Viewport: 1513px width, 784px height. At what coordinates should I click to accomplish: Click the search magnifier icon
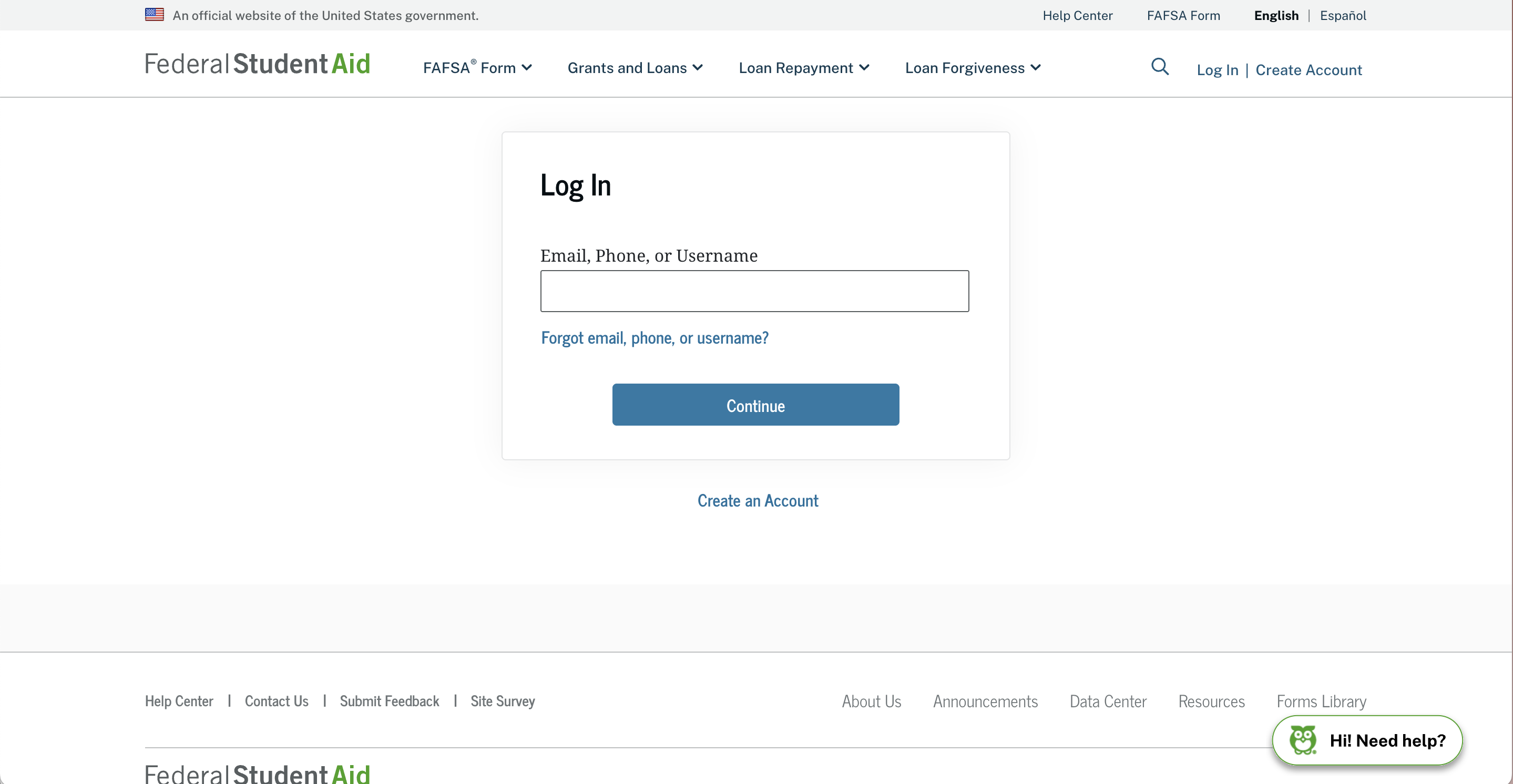(x=1159, y=67)
